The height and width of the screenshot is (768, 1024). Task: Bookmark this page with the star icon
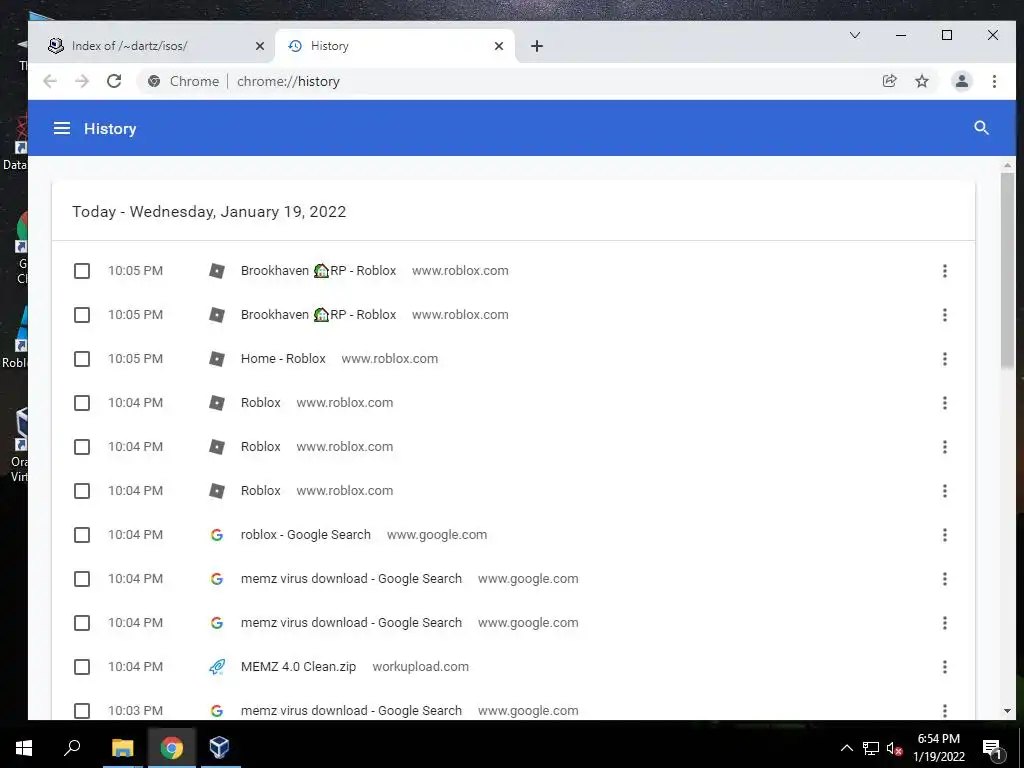click(x=921, y=81)
